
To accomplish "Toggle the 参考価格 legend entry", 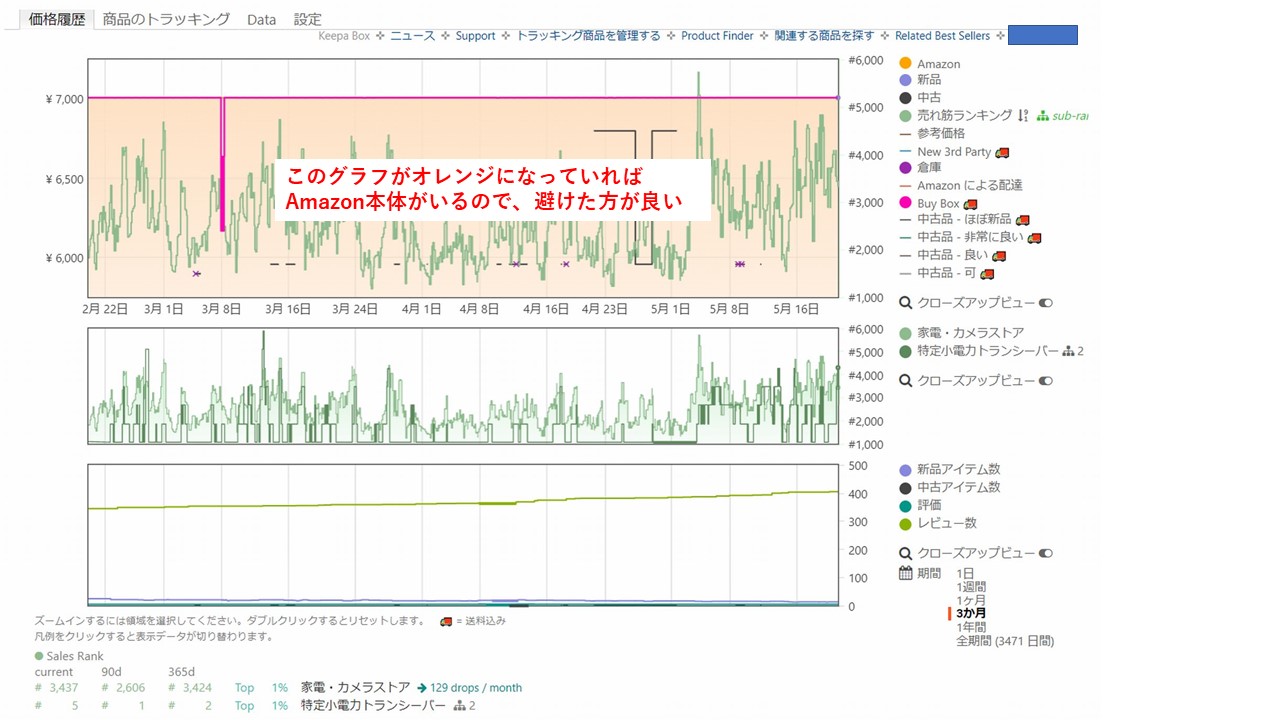I will tap(932, 134).
